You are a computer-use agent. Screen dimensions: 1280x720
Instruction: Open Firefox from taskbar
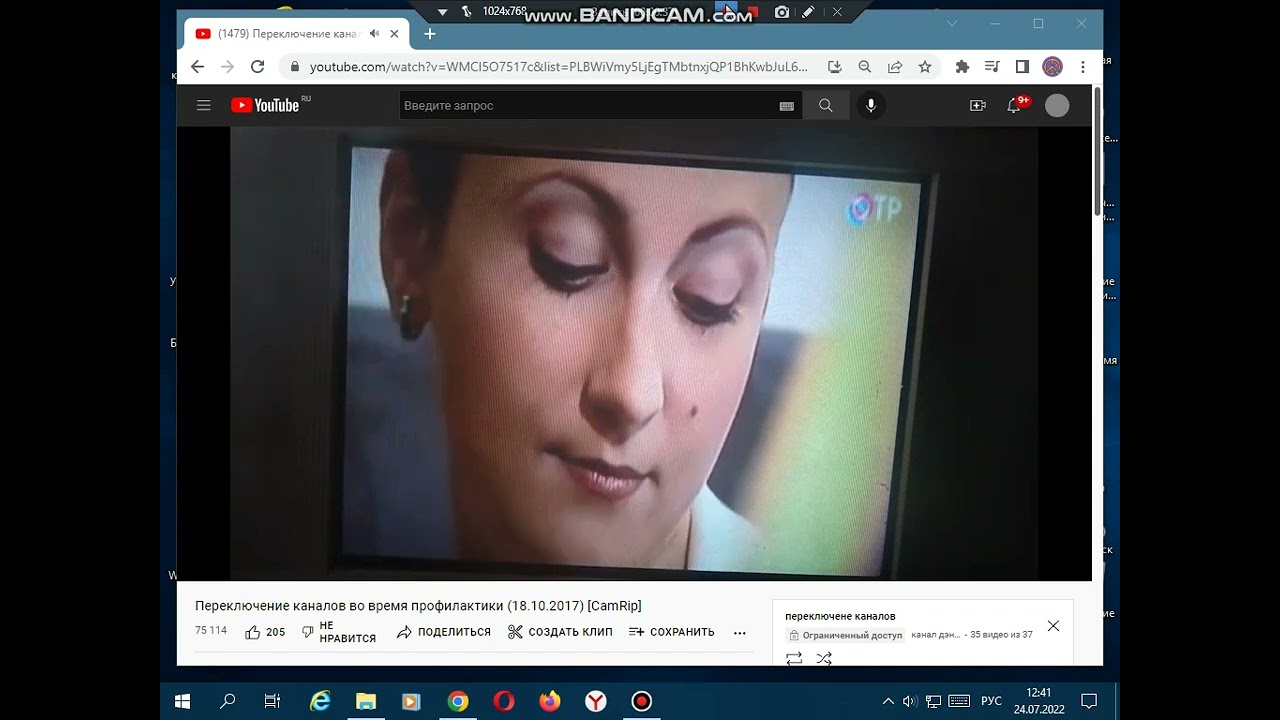[550, 701]
